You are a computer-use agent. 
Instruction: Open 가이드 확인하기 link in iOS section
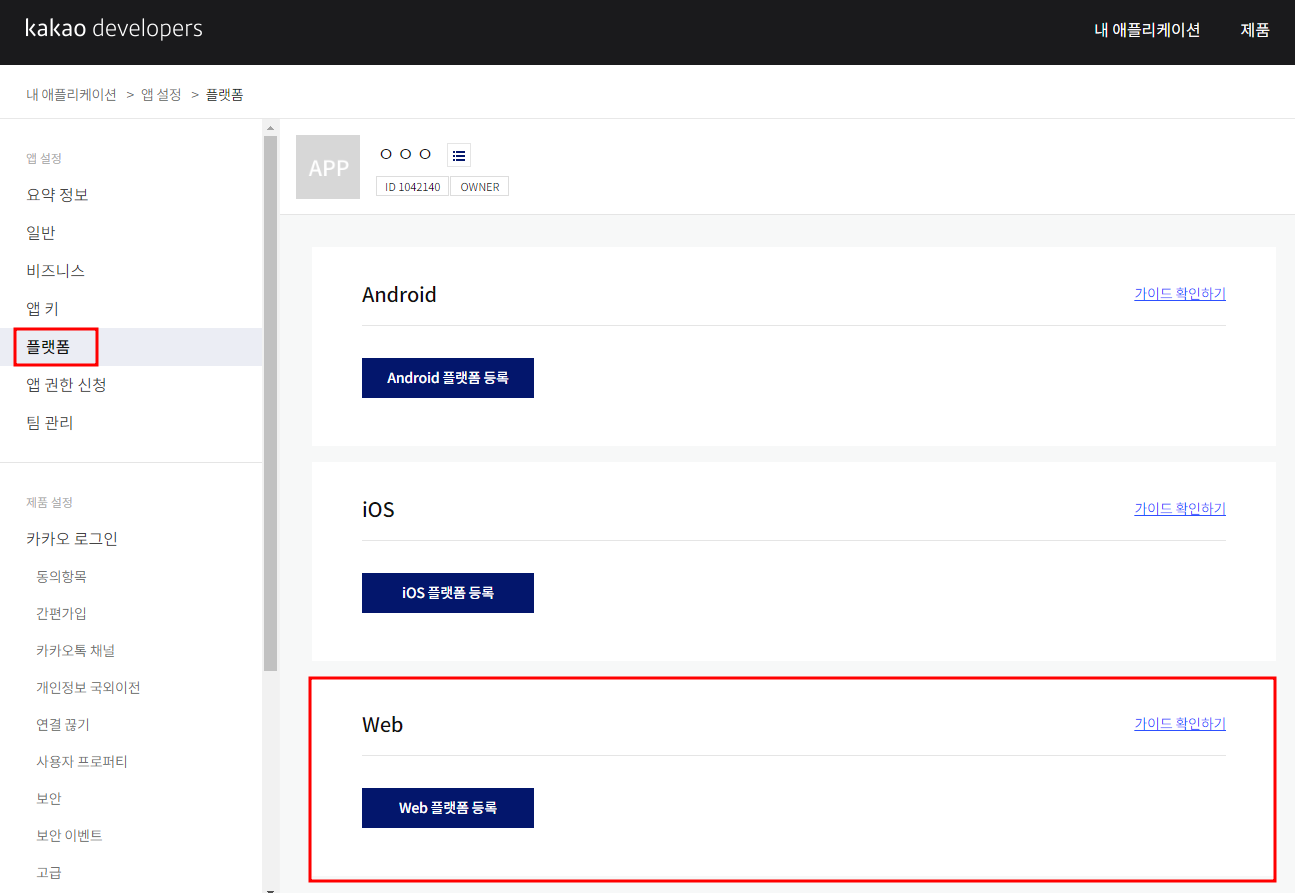[x=1180, y=509]
